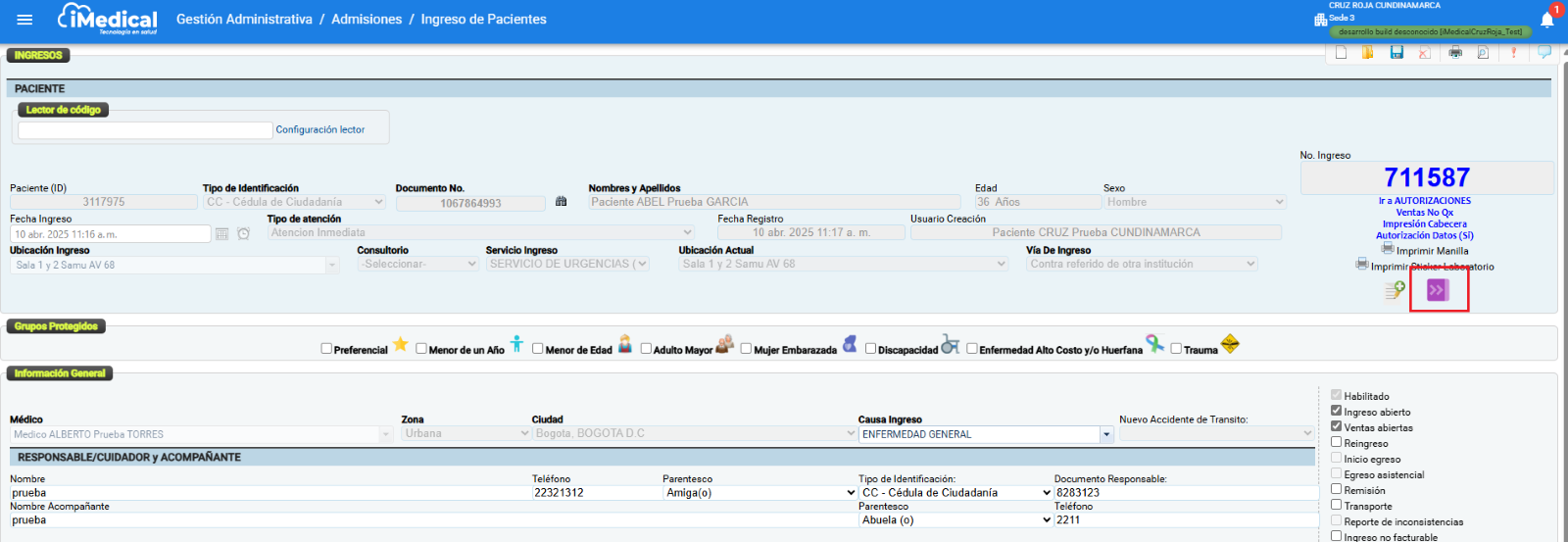This screenshot has width=1568, height=542.
Task: Open responsable Parentesco Amiga(o) dropdown
Action: coord(759,493)
